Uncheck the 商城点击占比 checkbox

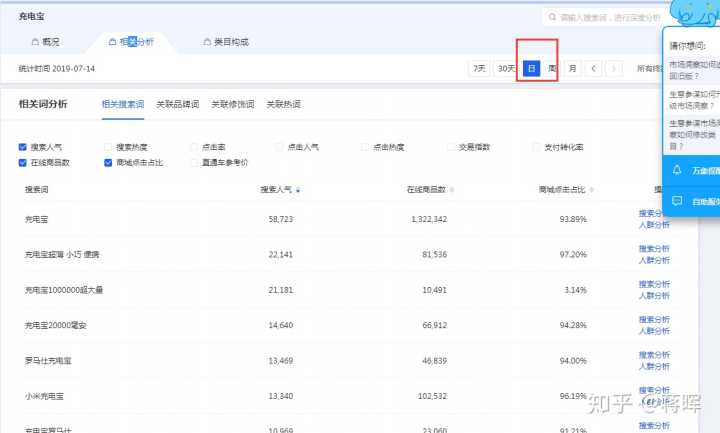pyautogui.click(x=109, y=162)
